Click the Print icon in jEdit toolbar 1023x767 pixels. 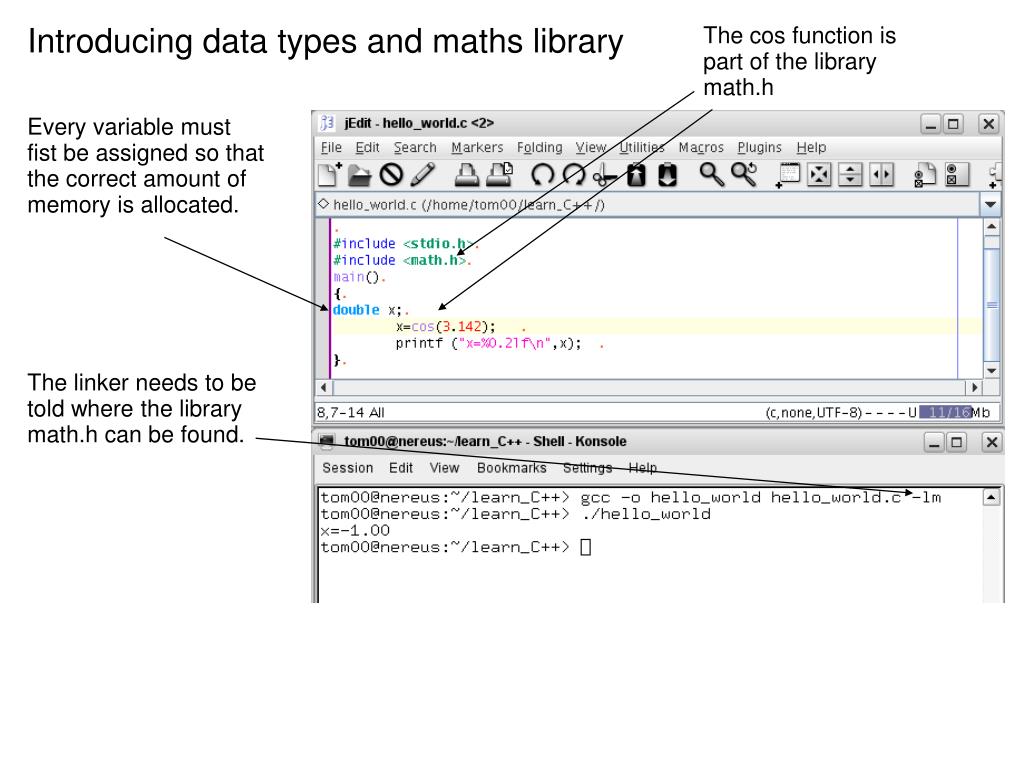(466, 175)
